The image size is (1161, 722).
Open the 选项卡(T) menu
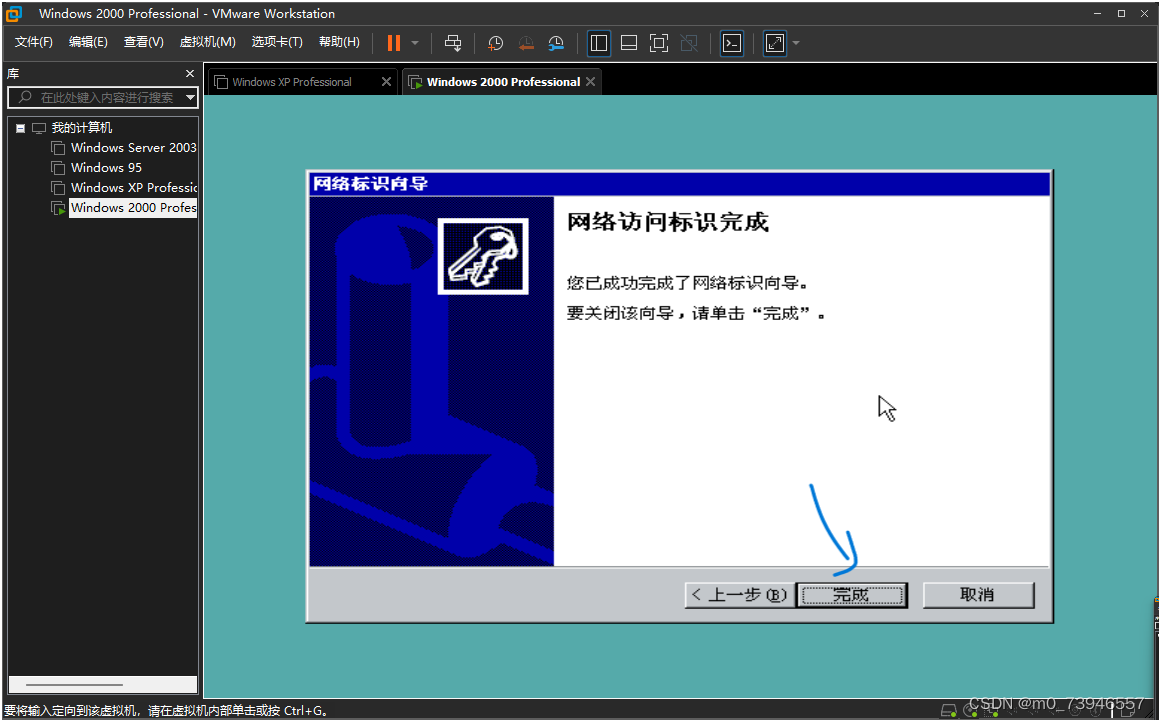277,42
